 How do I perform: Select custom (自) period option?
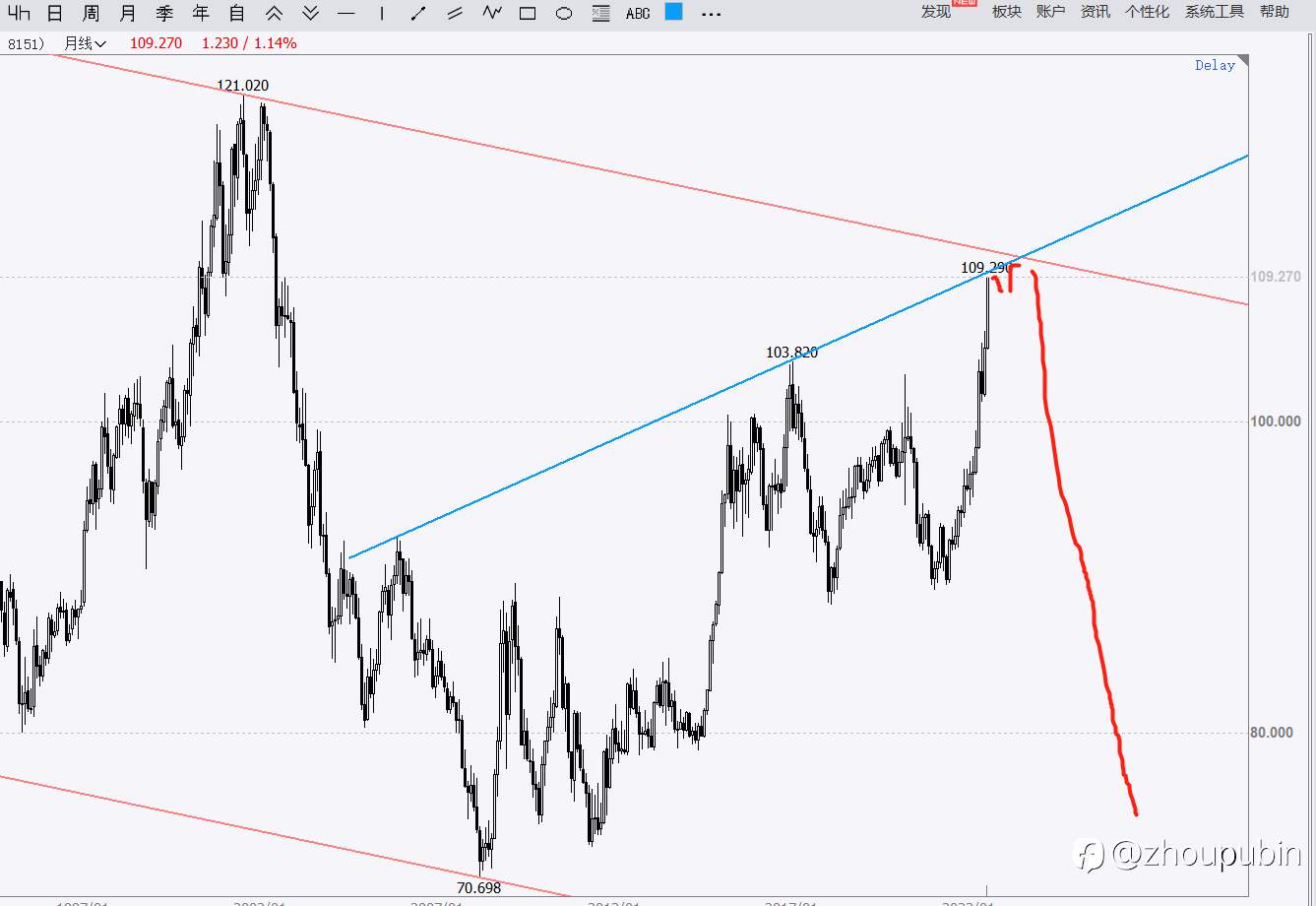pyautogui.click(x=236, y=13)
